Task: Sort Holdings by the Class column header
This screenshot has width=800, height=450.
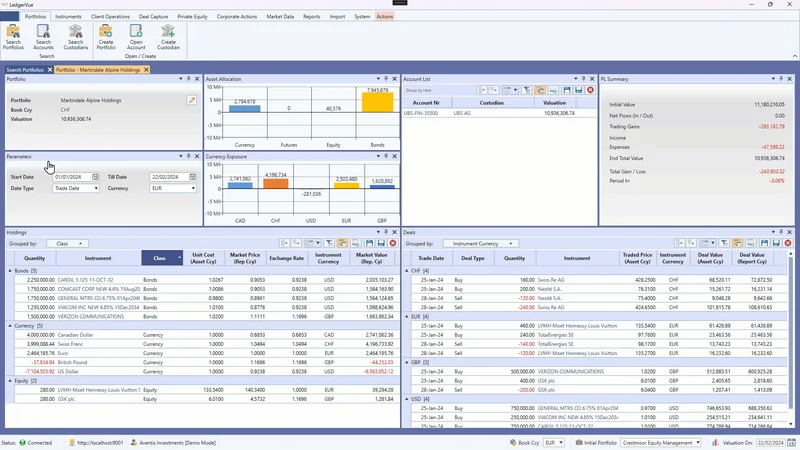Action: (x=162, y=258)
